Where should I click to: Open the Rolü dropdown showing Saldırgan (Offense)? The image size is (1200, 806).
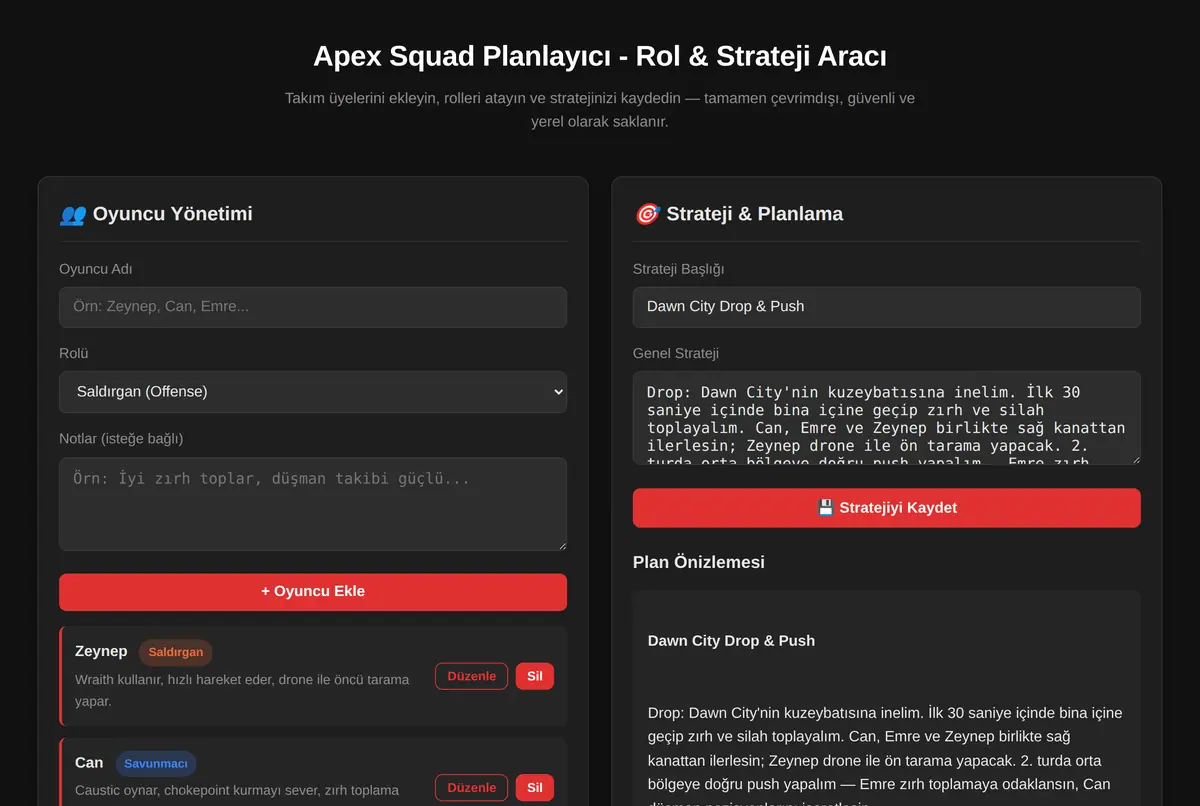(313, 392)
